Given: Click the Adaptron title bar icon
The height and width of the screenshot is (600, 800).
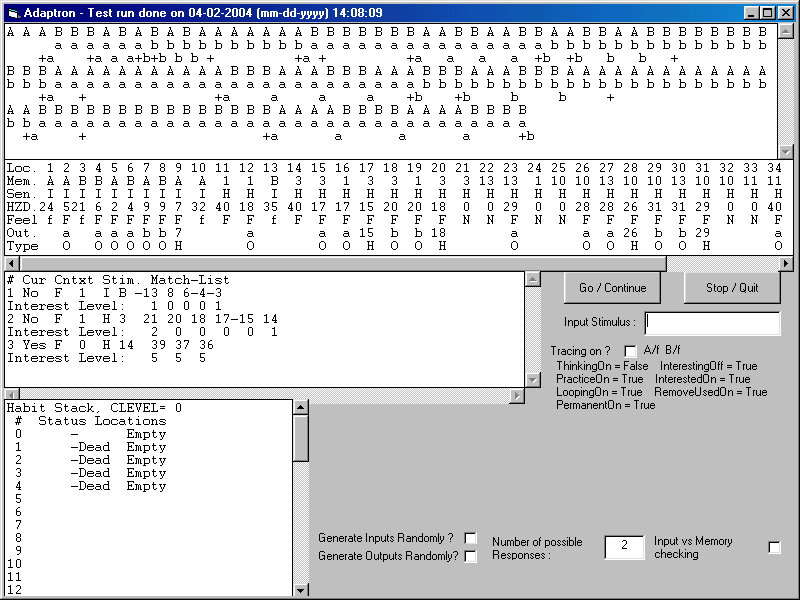Looking at the screenshot, I should pyautogui.click(x=14, y=13).
